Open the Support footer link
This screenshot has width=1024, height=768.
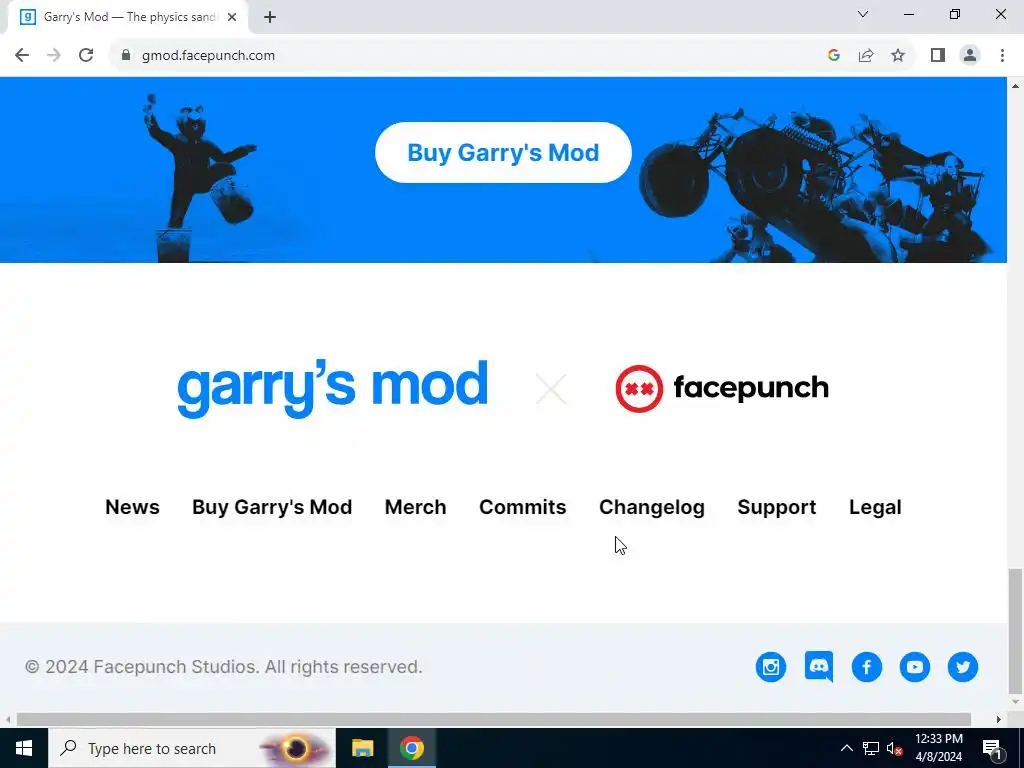[776, 507]
